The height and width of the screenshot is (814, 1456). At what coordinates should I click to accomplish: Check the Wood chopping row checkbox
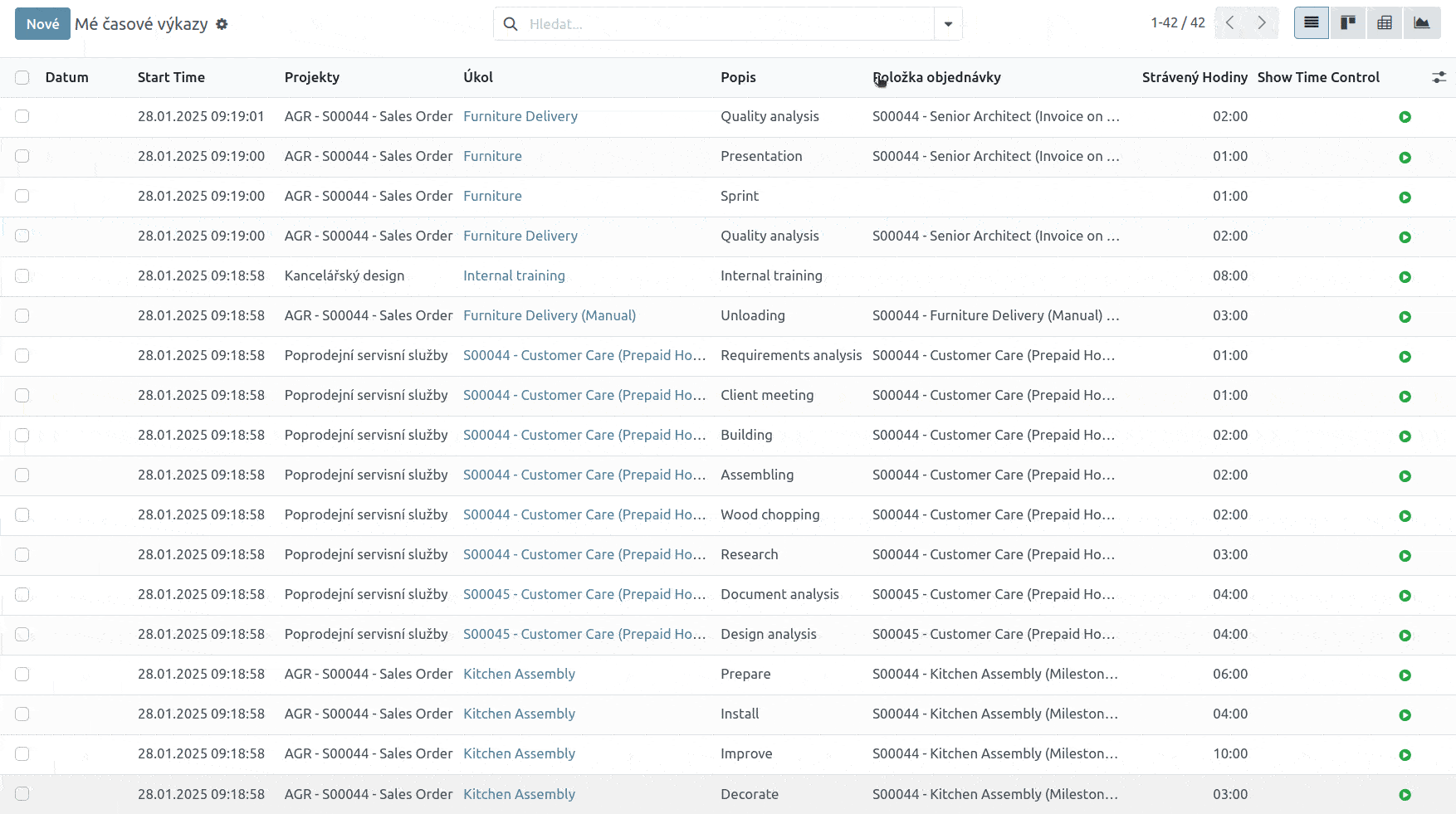tap(22, 514)
